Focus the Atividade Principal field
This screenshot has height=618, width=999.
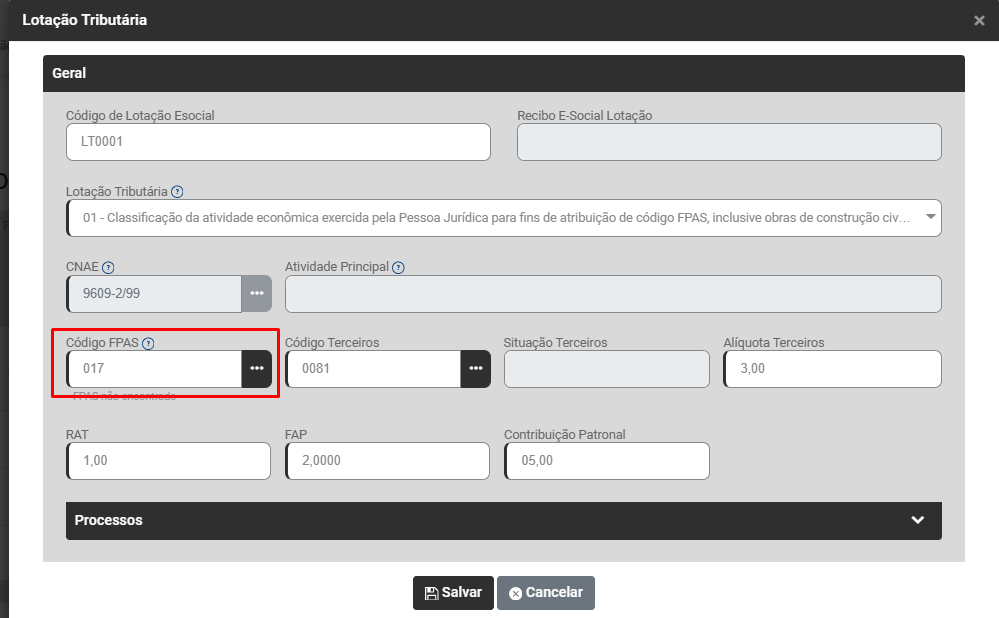click(x=614, y=294)
